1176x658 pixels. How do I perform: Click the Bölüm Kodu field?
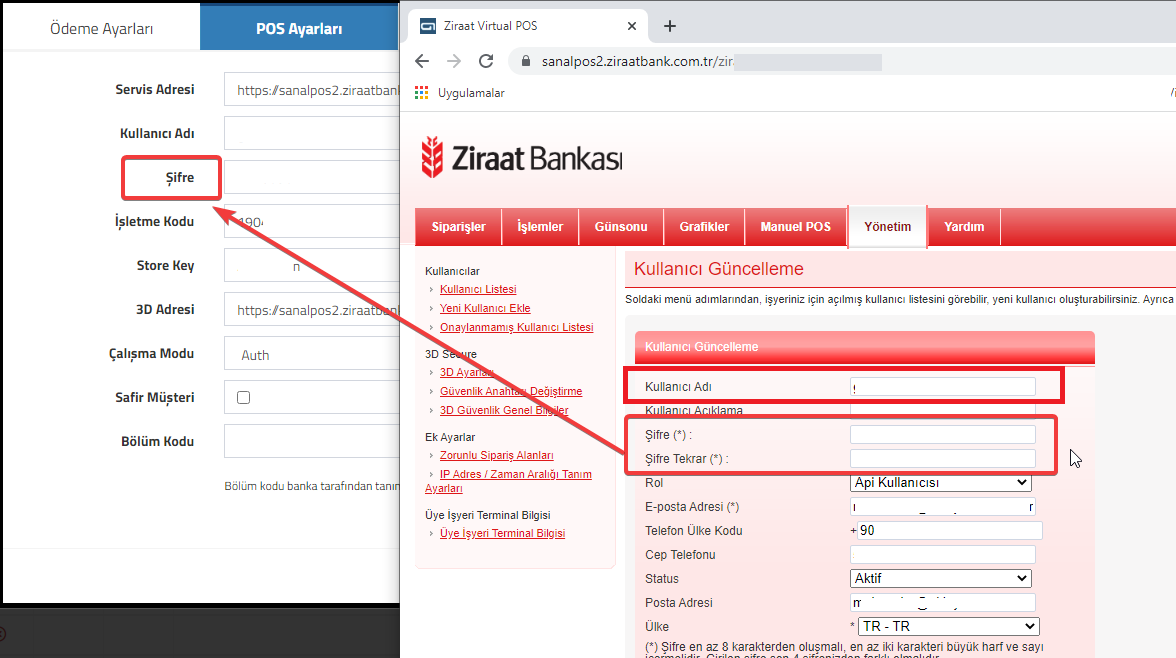click(311, 441)
